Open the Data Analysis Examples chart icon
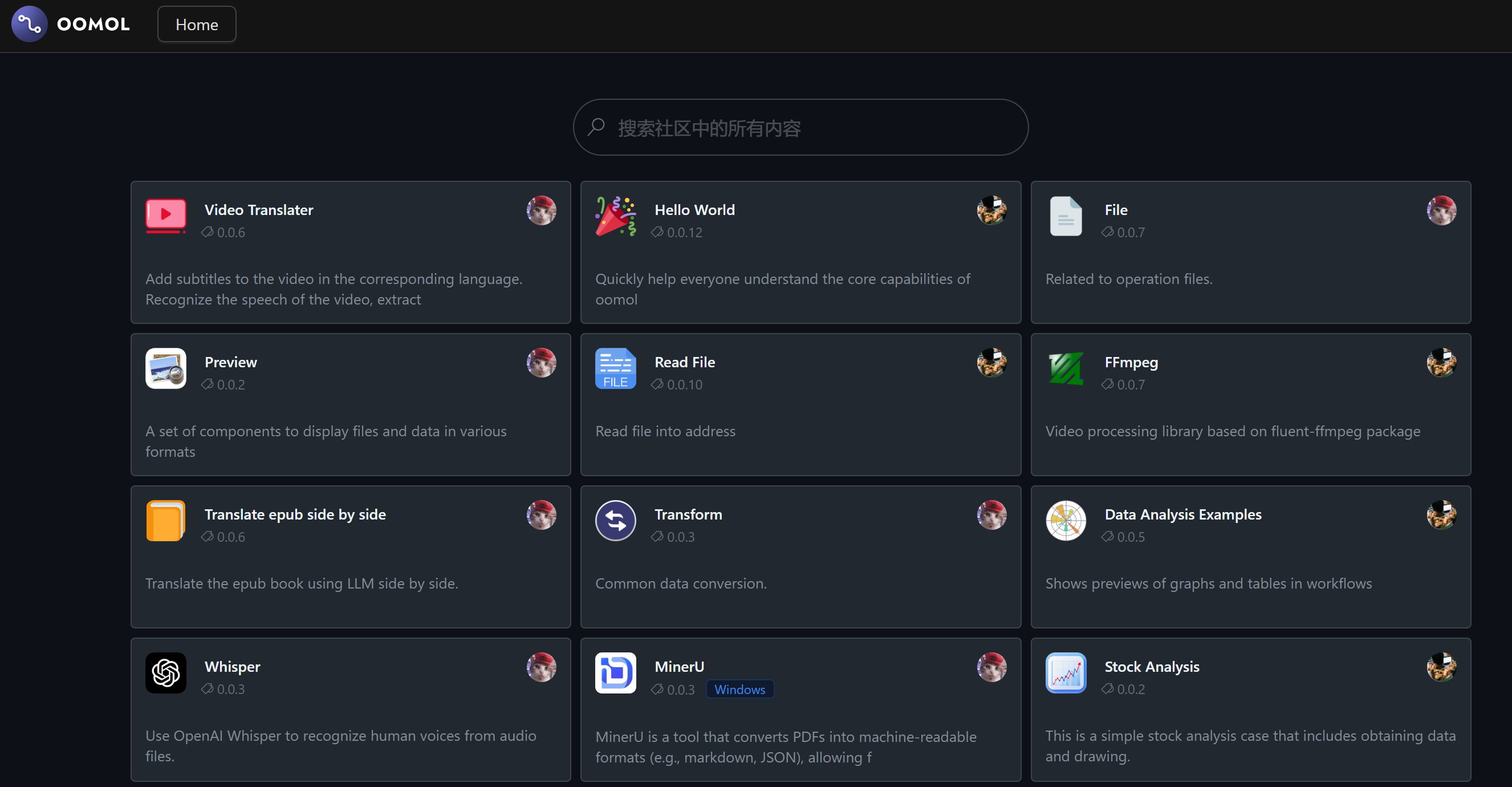 pos(1066,520)
